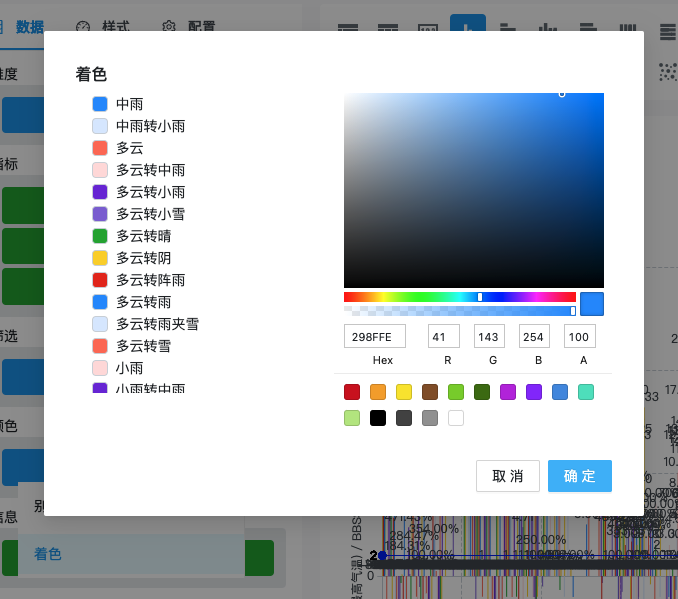Select the 多云转雪 color swatch

[x=100, y=346]
